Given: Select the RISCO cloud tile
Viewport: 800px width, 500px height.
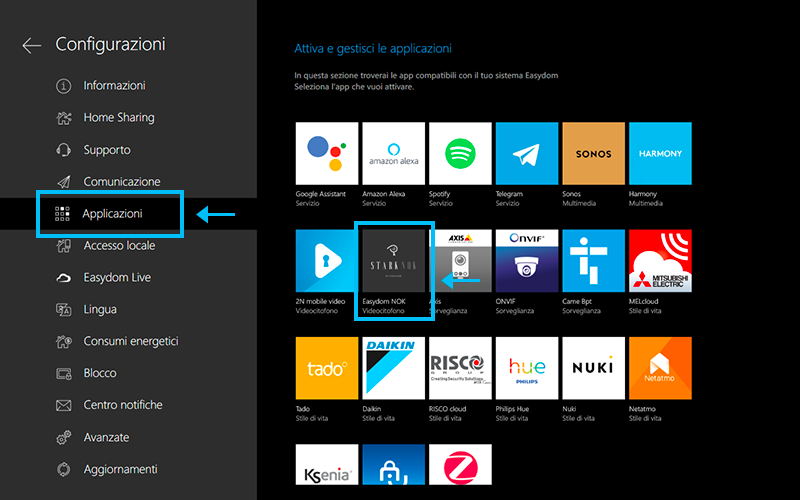Looking at the screenshot, I should pos(460,368).
